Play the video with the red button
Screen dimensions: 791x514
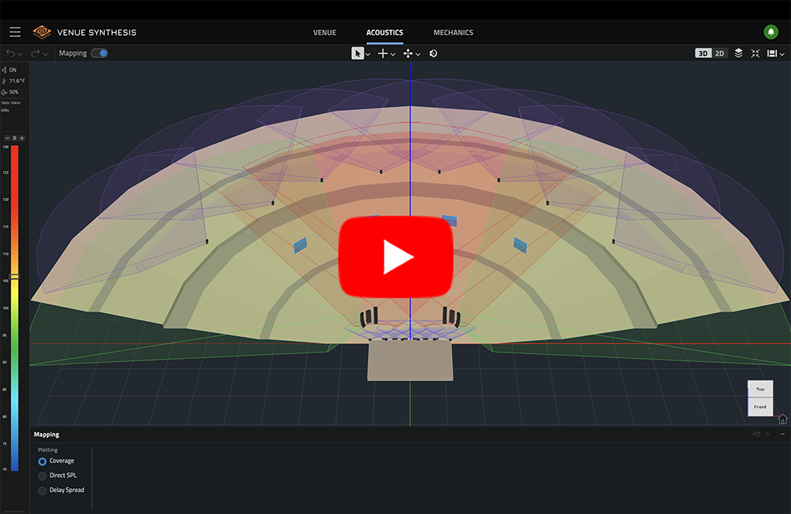(396, 257)
